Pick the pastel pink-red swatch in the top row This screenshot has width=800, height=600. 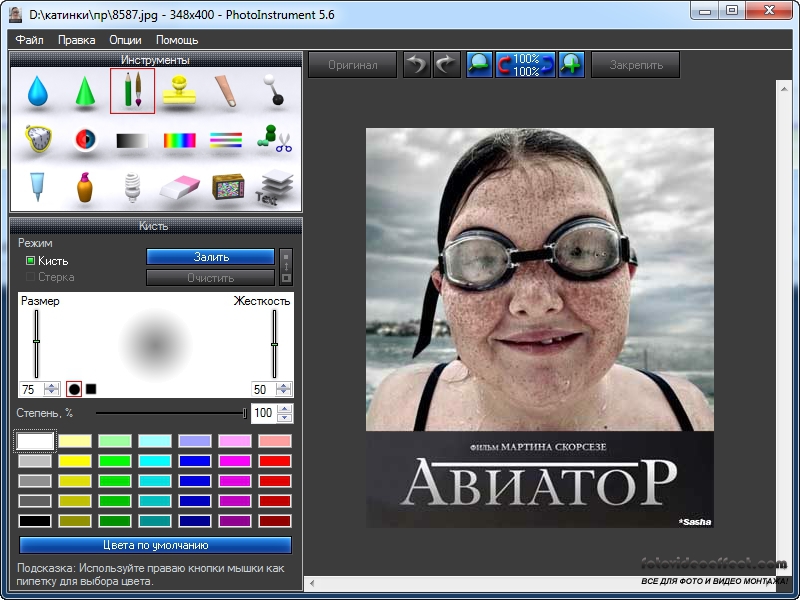pyautogui.click(x=275, y=441)
